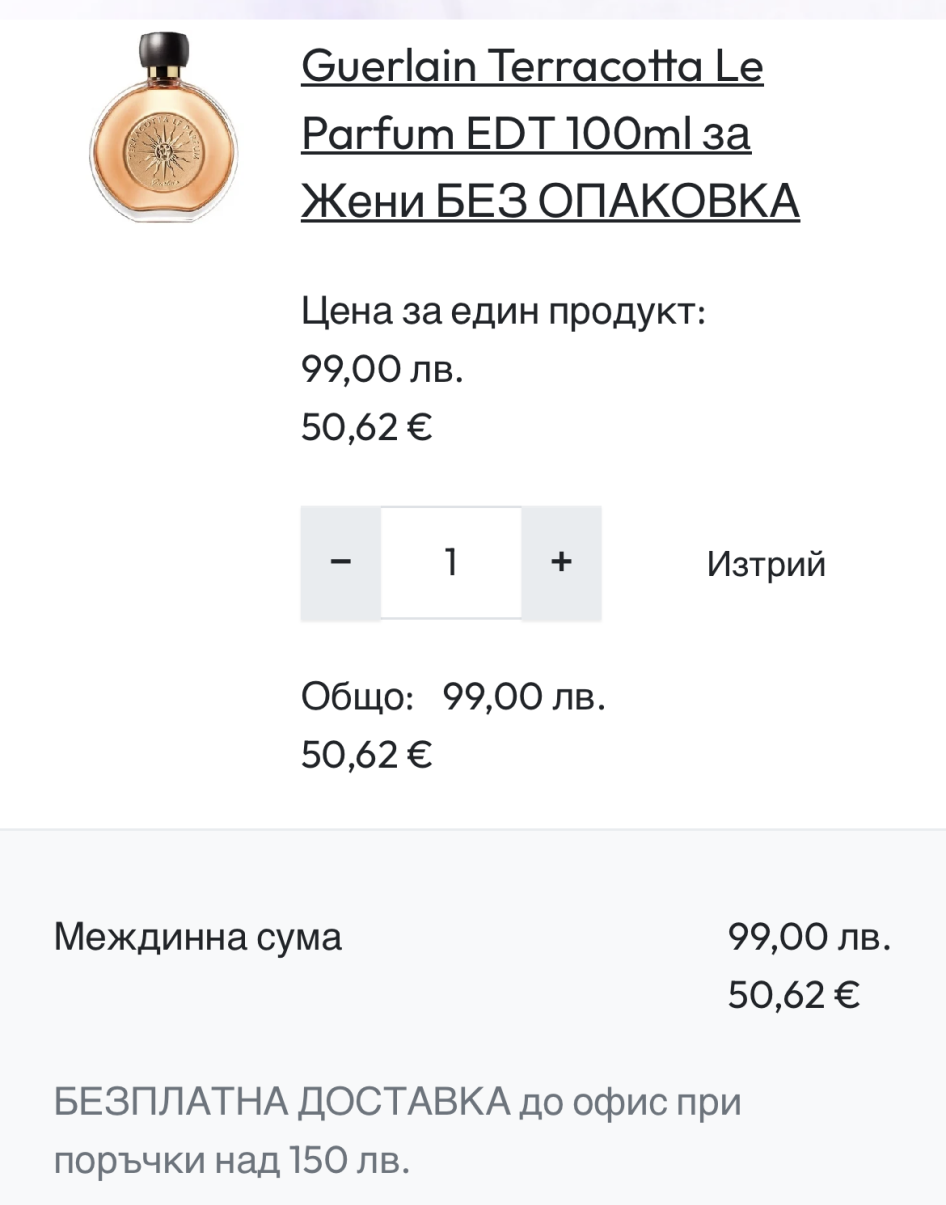946x1205 pixels.
Task: Click the black cap of the perfume bottle image
Action: tap(165, 50)
